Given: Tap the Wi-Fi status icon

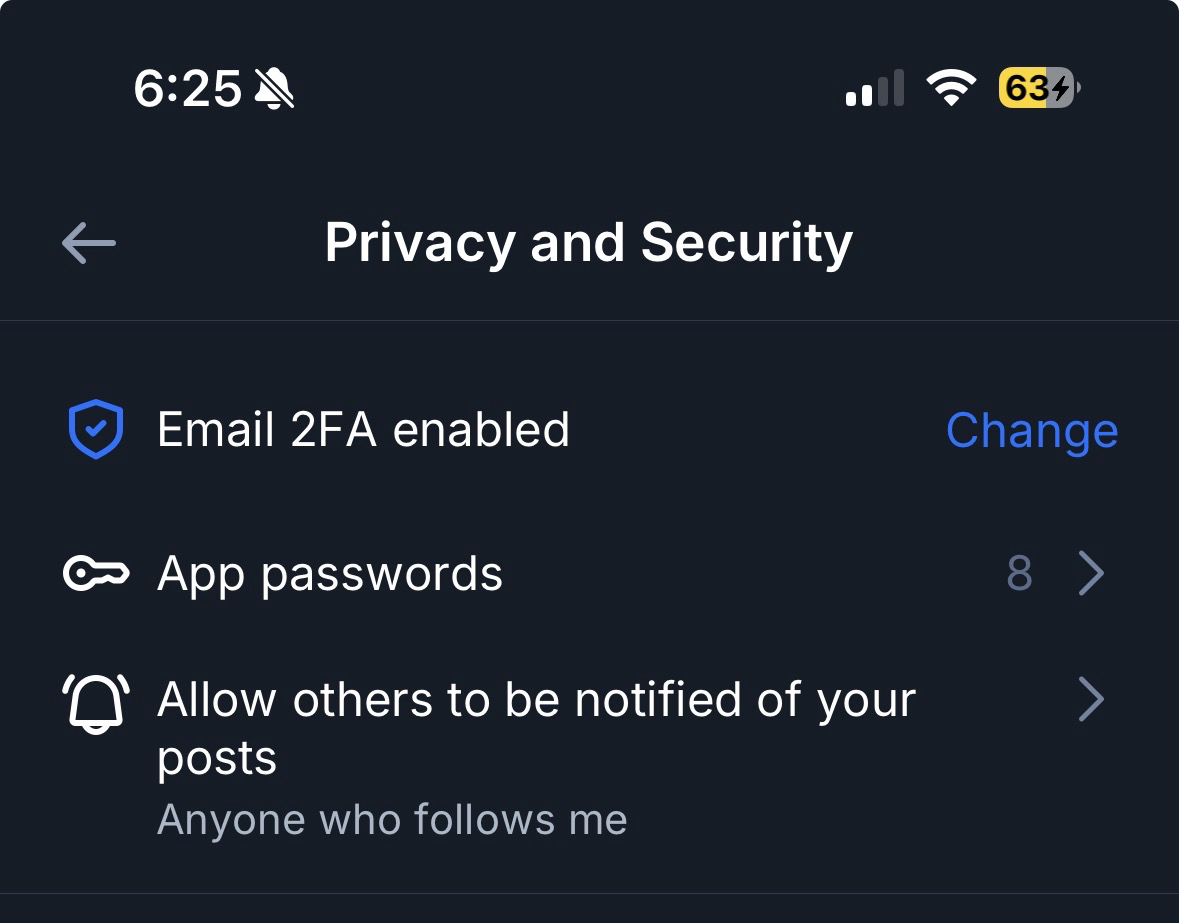Looking at the screenshot, I should [952, 89].
